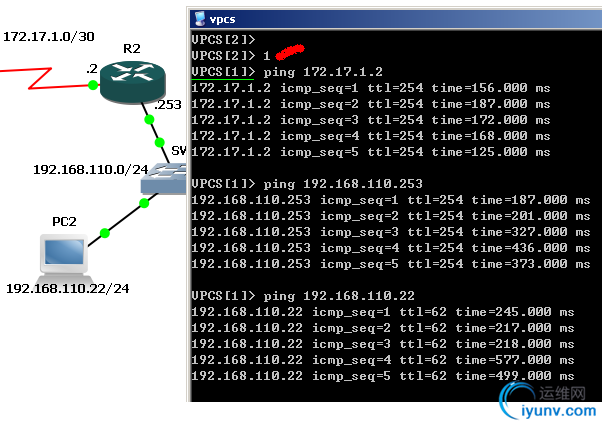602x427 pixels.
Task: Click the 172.17.1.2 reply with time=125.000
Action: tap(371, 152)
